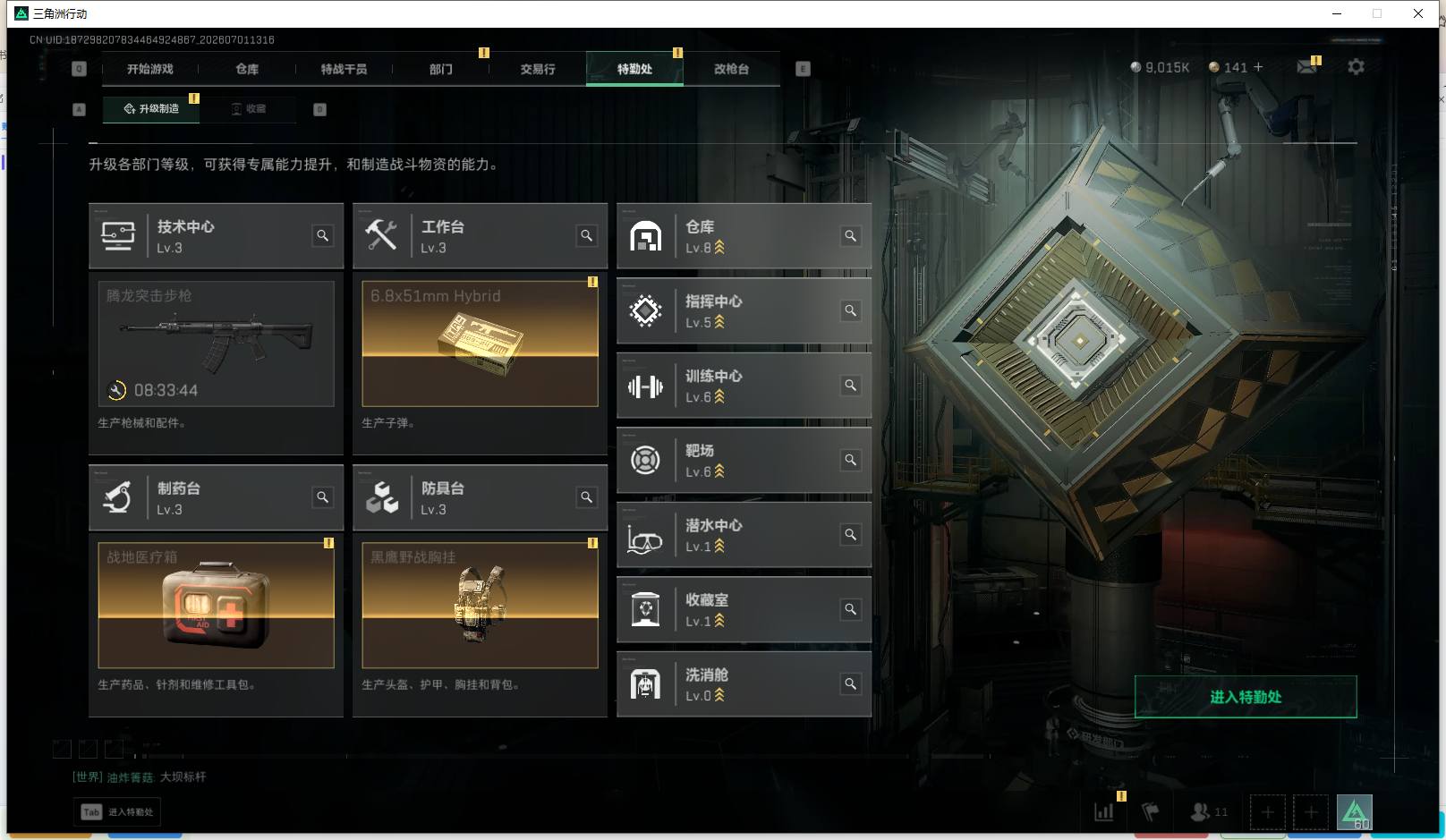Inspect 仓库 department with magnifier icon
Image resolution: width=1446 pixels, height=840 pixels.
pos(850,236)
